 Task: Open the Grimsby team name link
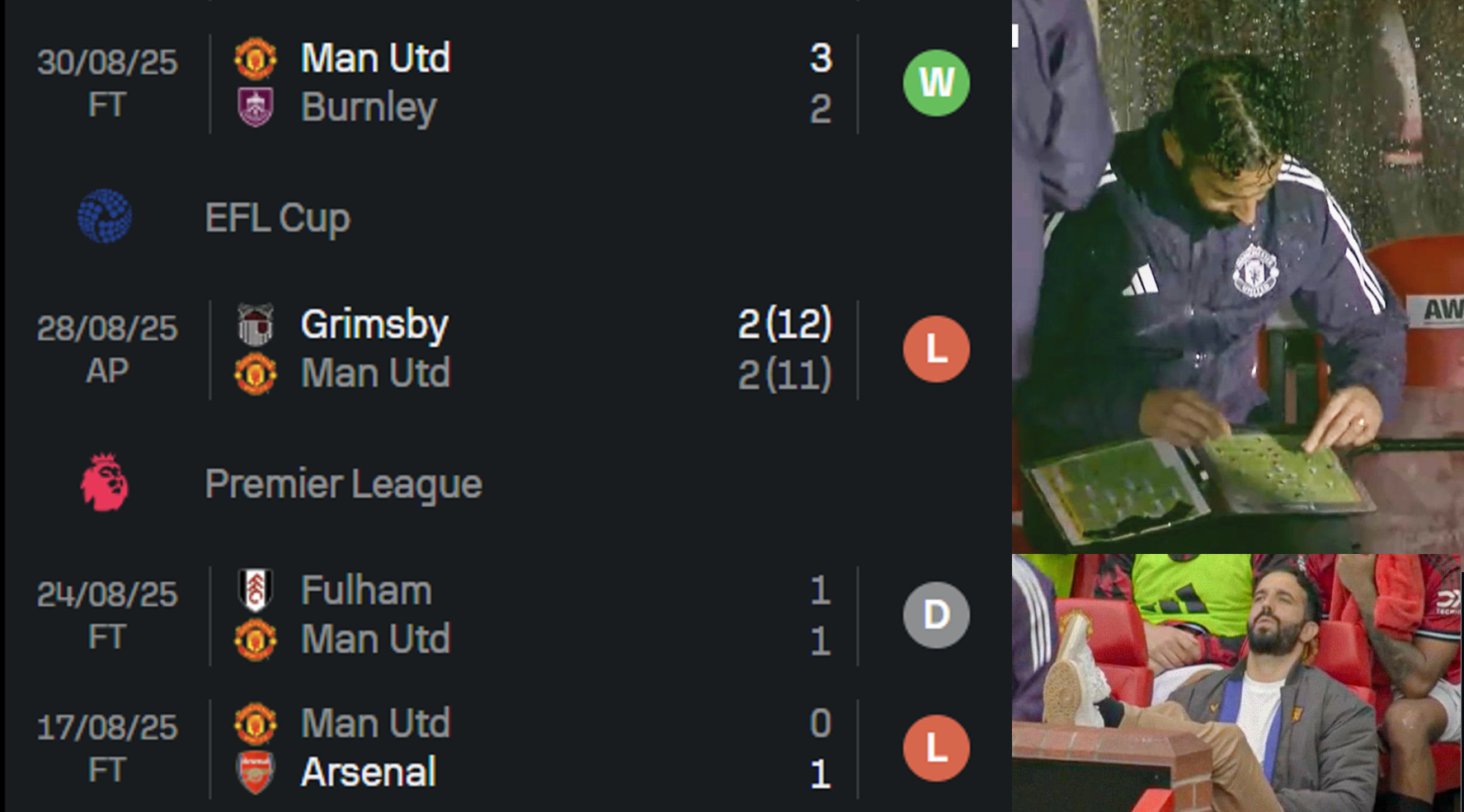374,325
